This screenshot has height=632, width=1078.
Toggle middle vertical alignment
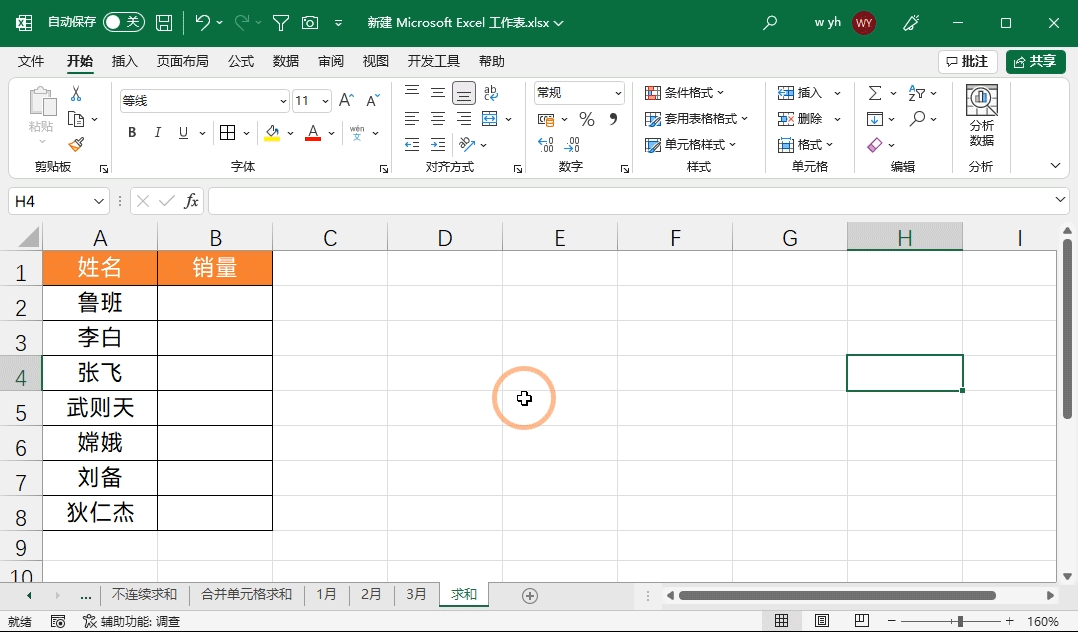pyautogui.click(x=438, y=93)
